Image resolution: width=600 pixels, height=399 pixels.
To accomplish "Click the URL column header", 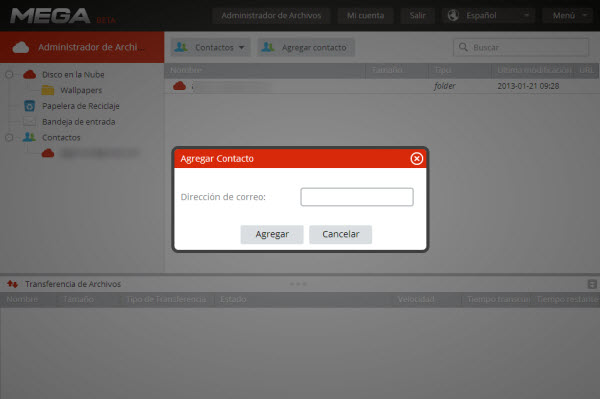I will pyautogui.click(x=586, y=70).
